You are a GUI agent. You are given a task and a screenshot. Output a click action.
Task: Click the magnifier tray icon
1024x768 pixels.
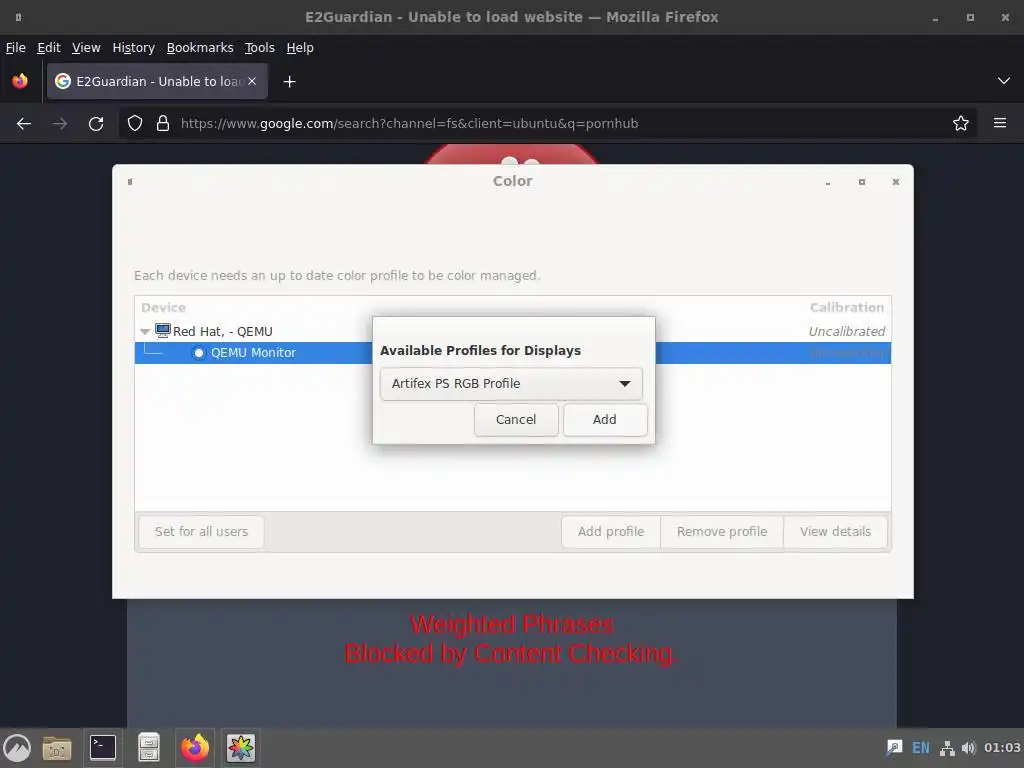tap(894, 748)
